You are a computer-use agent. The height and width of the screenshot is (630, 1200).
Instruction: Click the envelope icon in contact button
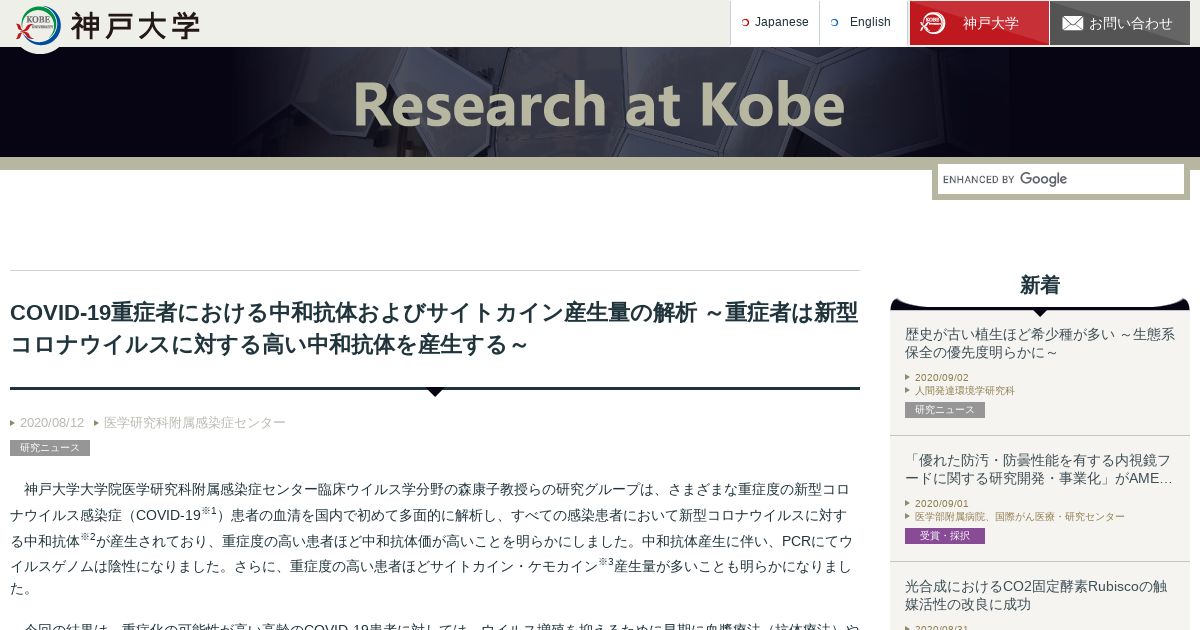pos(1073,23)
